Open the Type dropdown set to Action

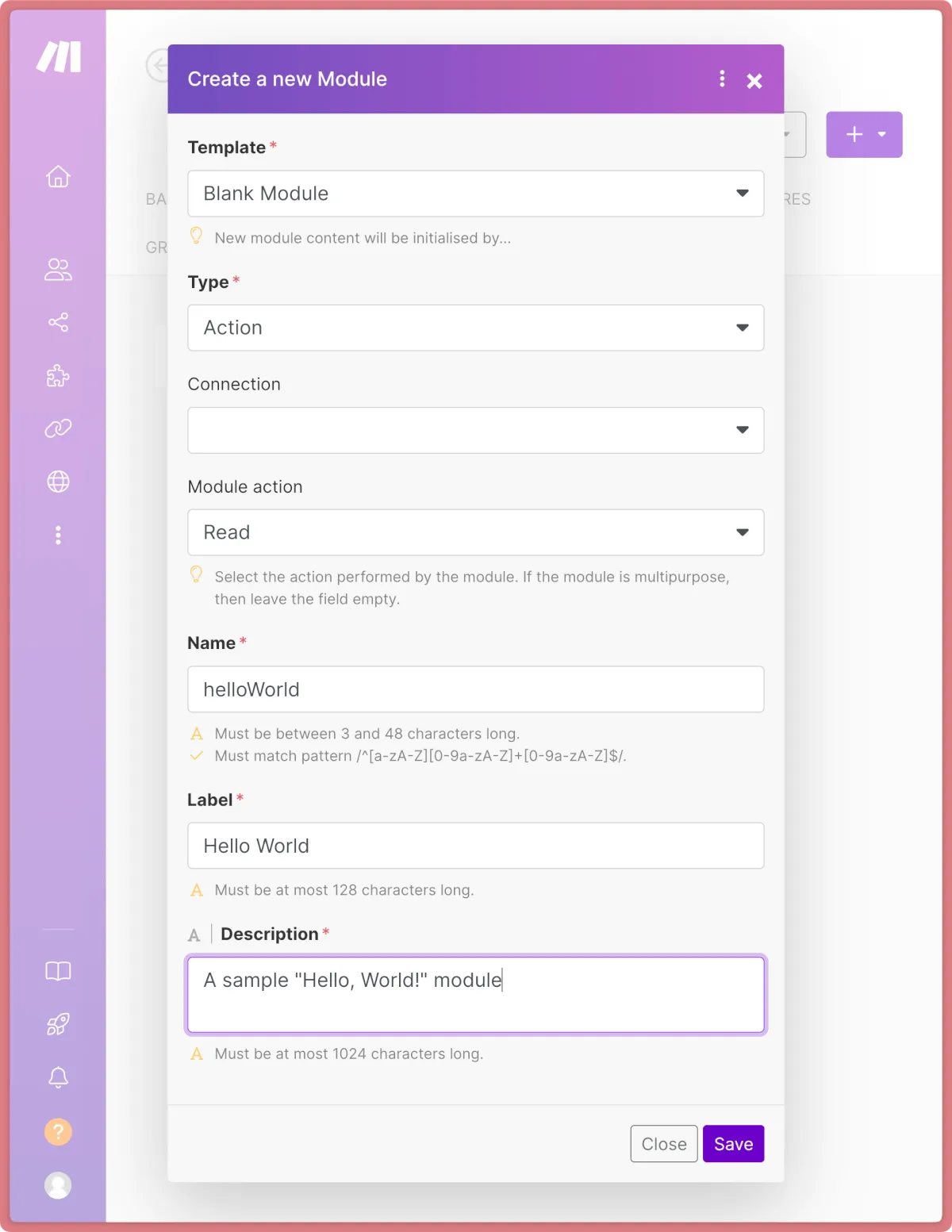(475, 328)
